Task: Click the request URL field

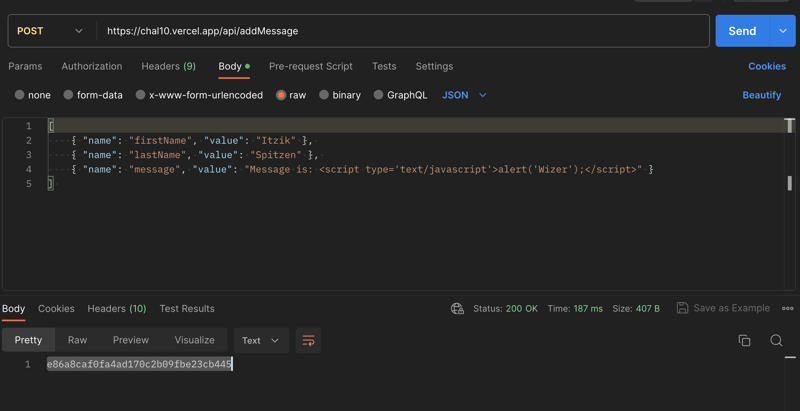Action: pos(403,31)
